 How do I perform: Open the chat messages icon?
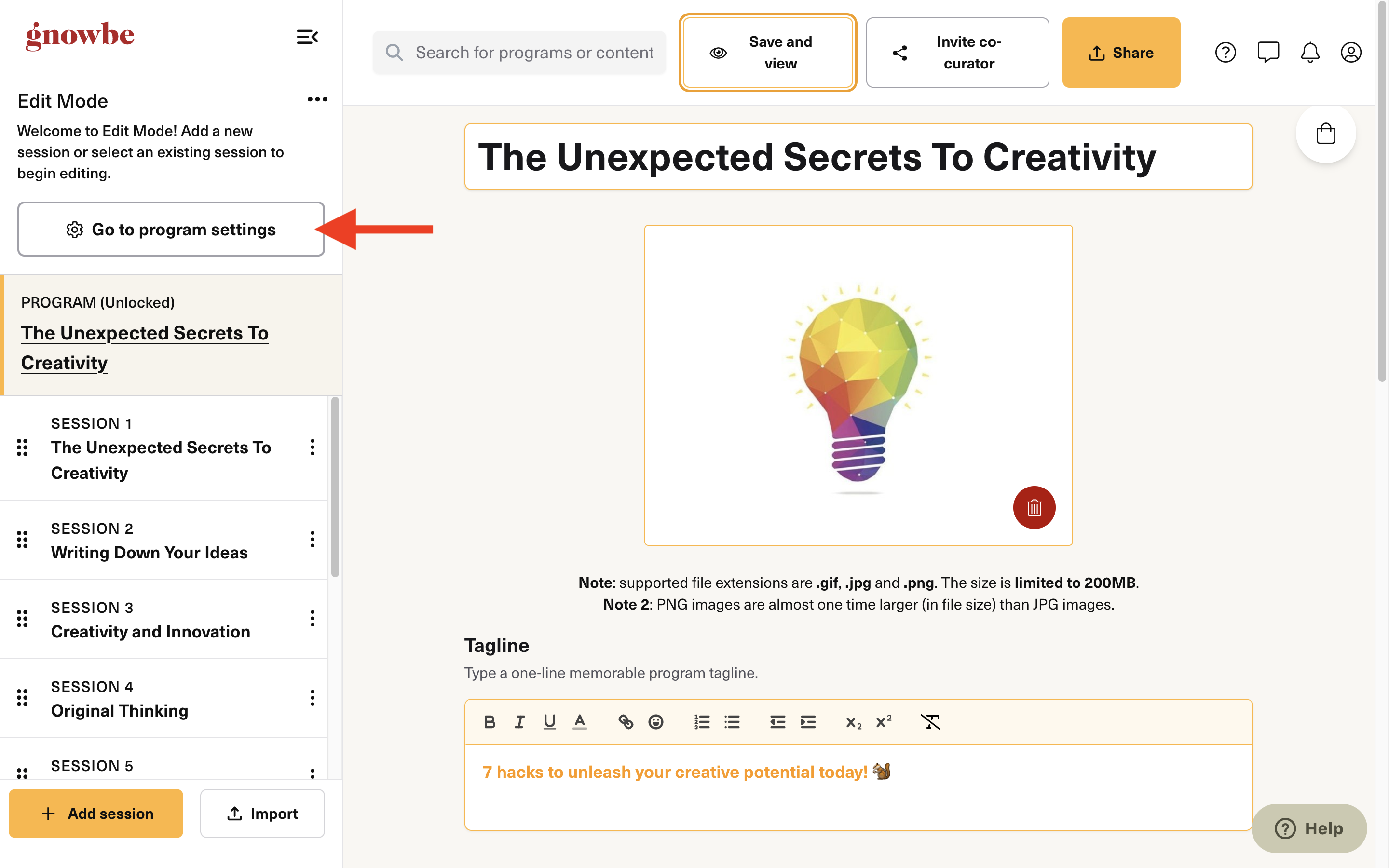(x=1268, y=53)
